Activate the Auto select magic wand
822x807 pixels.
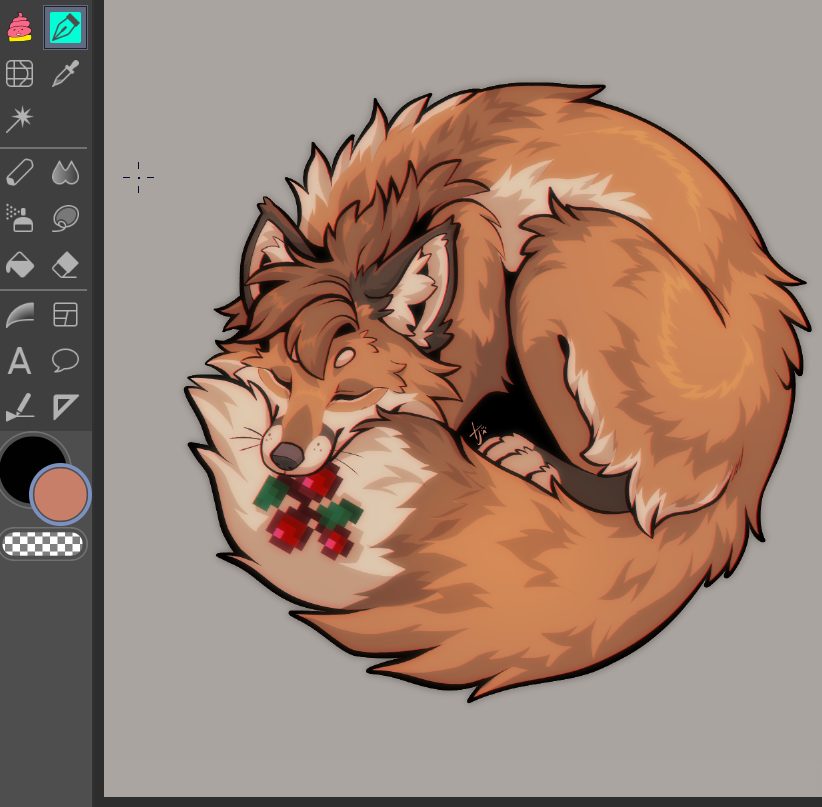click(19, 119)
